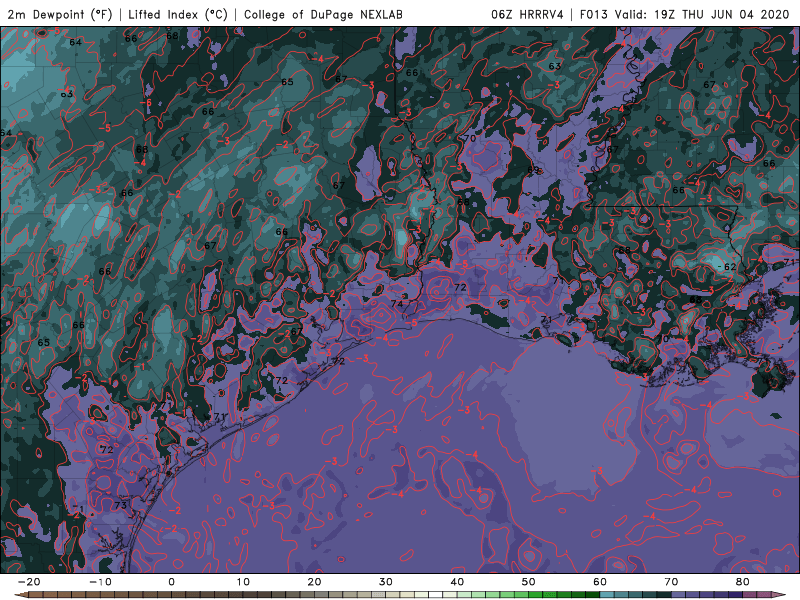
Task: Click the 40 label on the color scale
Action: click(x=457, y=582)
